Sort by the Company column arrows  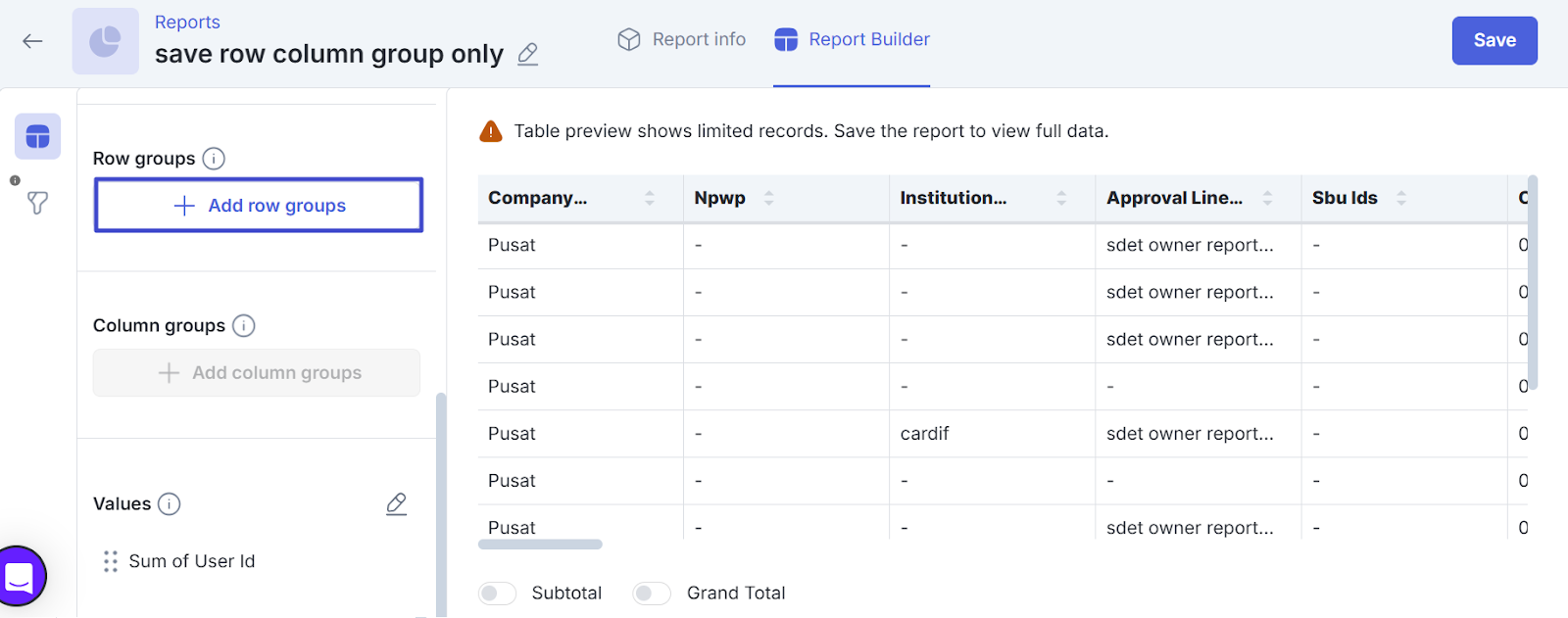click(650, 198)
